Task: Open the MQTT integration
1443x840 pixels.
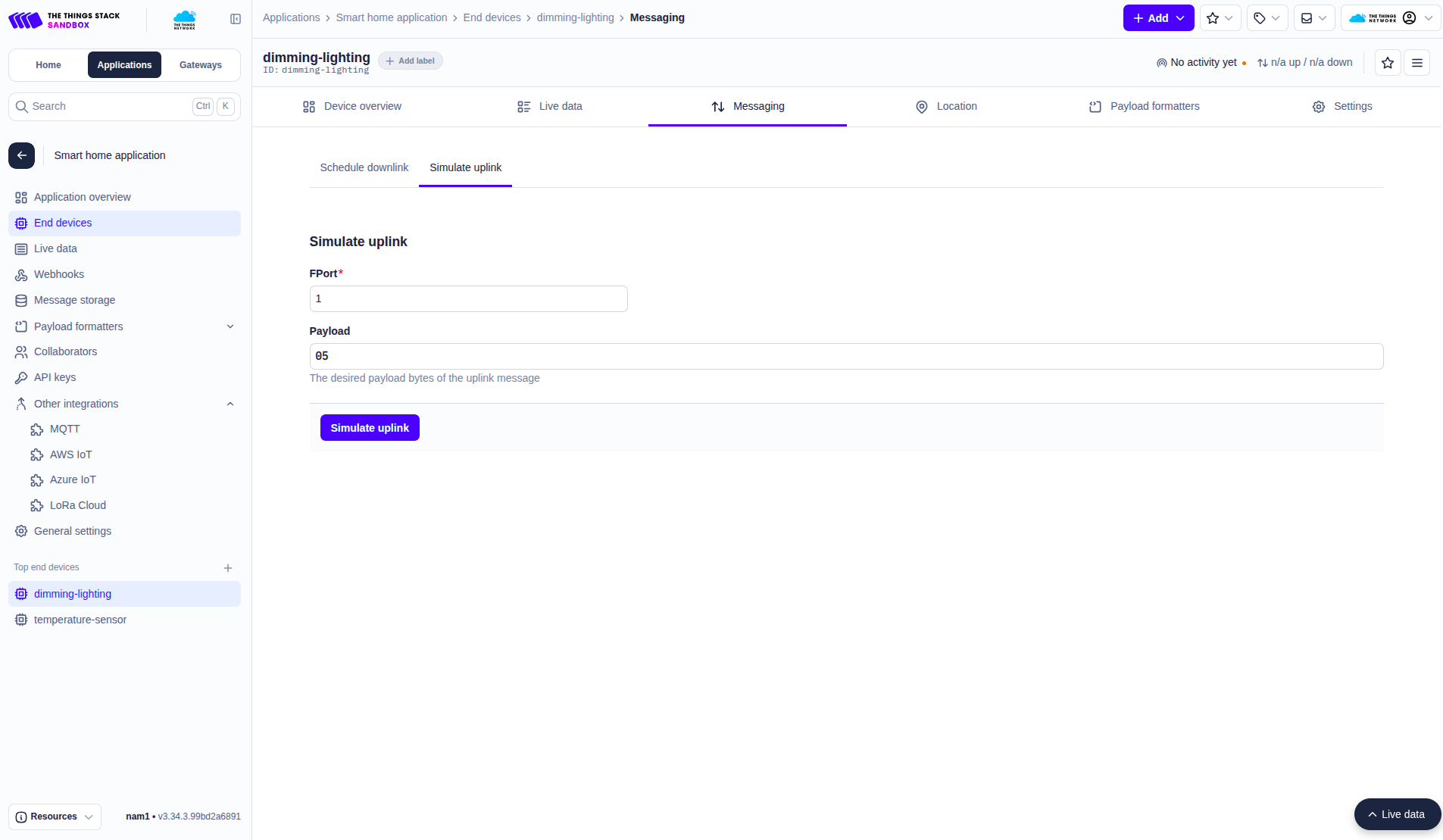Action: [64, 429]
